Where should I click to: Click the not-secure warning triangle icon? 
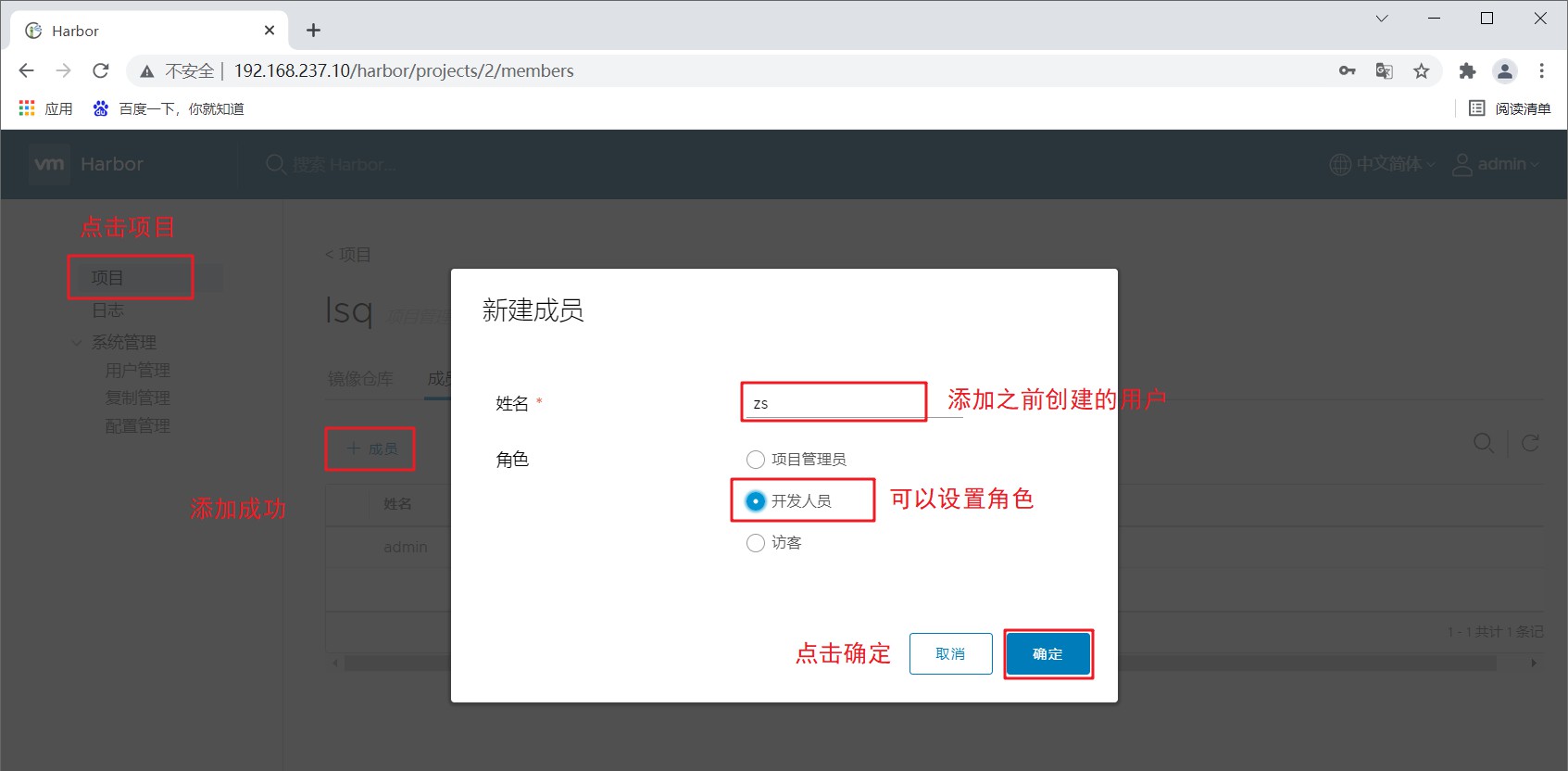pyautogui.click(x=146, y=71)
